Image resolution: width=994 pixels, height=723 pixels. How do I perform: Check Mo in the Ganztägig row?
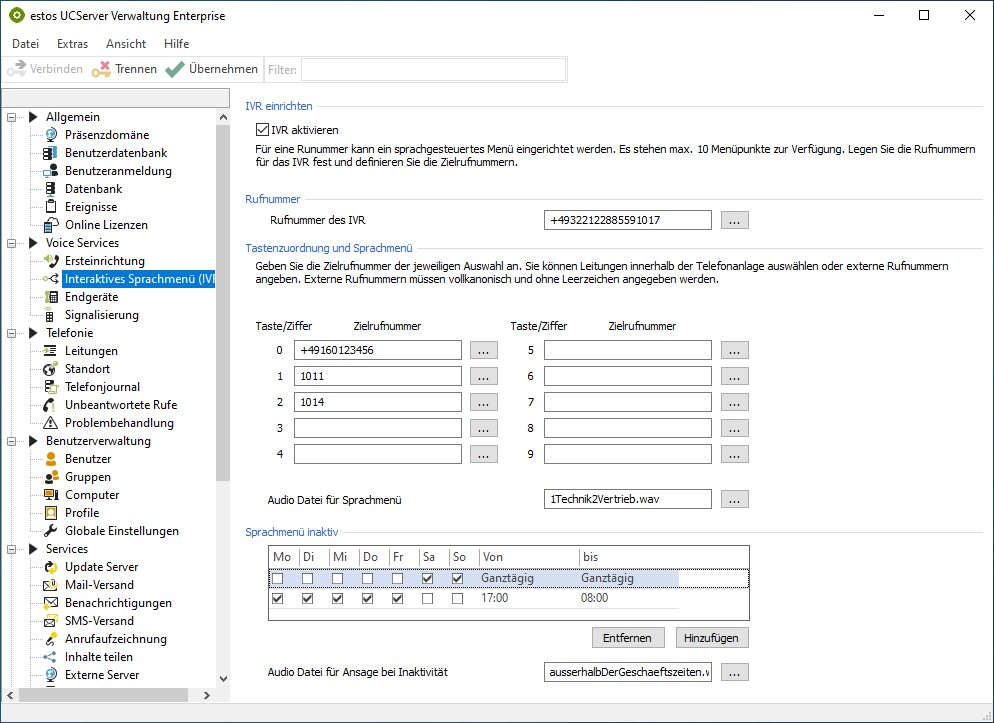278,579
